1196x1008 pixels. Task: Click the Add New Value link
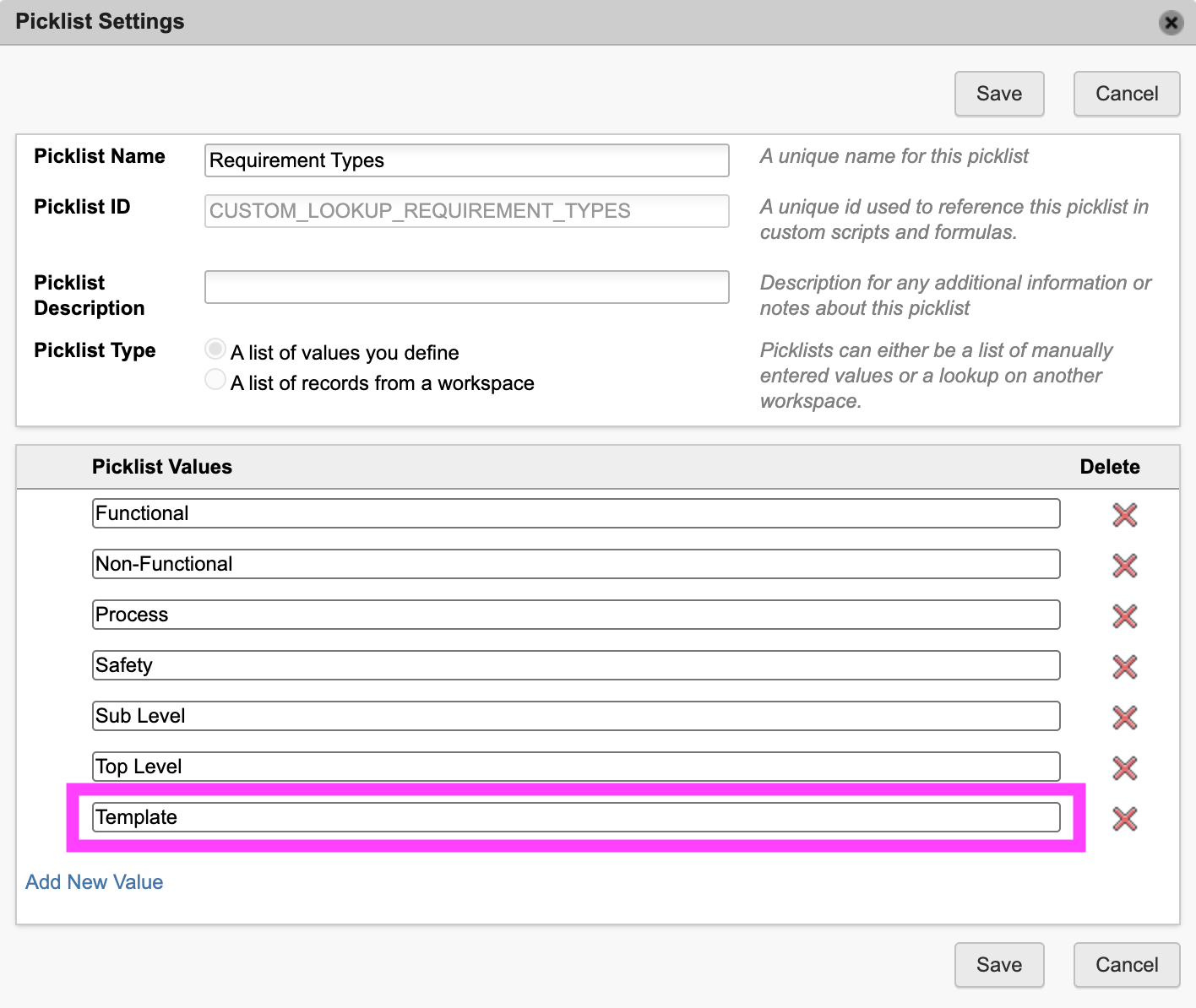pyautogui.click(x=95, y=882)
